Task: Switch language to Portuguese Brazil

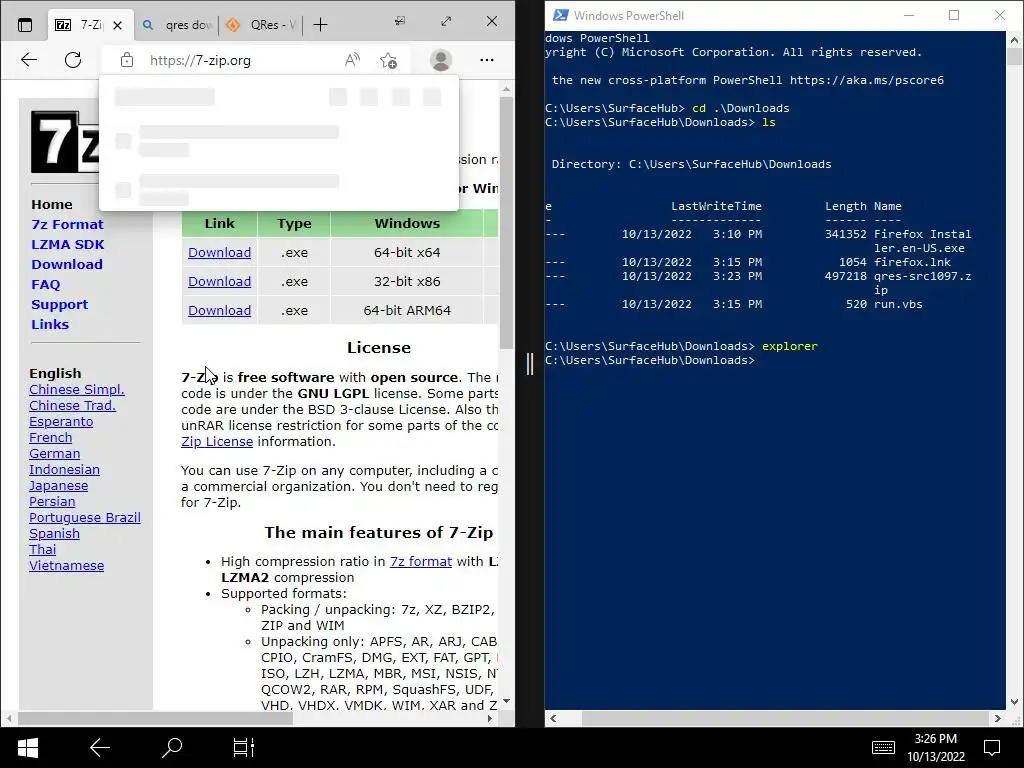Action: 85,517
